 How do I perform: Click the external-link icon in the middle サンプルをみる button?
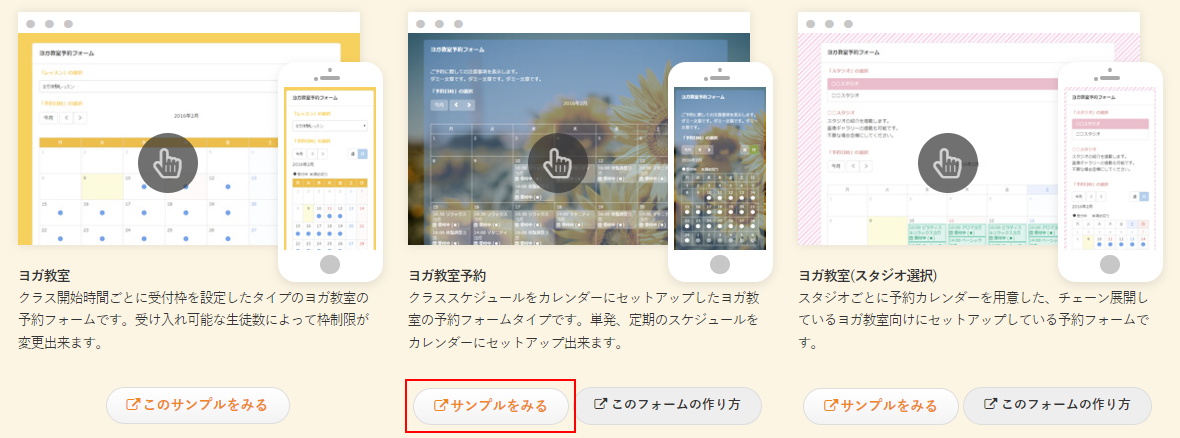click(x=441, y=406)
